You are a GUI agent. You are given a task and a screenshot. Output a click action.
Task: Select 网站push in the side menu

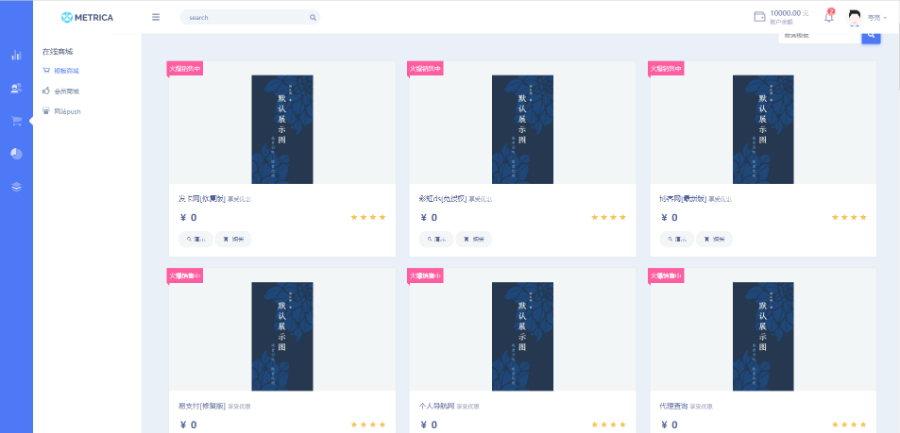point(67,111)
